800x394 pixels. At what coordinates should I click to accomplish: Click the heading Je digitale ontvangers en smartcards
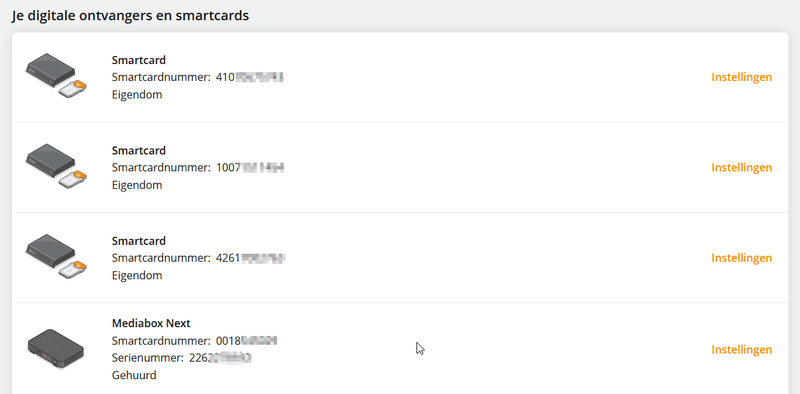(x=130, y=16)
